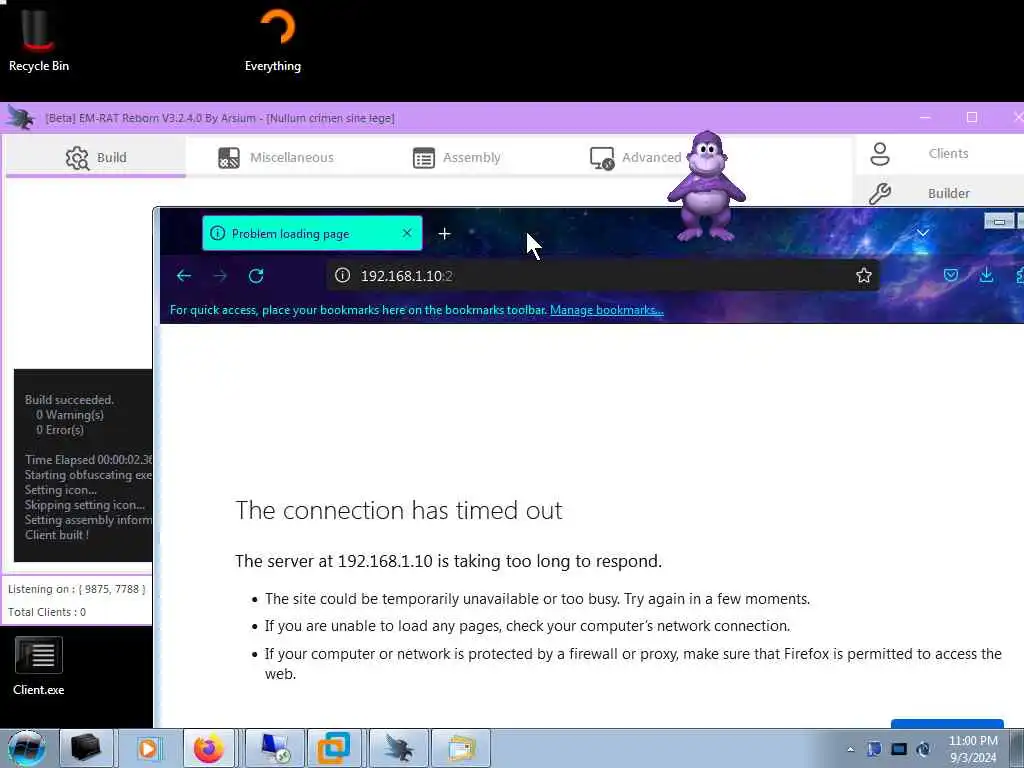The image size is (1024, 768).
Task: Close the Problem loading page tab
Action: [x=407, y=233]
